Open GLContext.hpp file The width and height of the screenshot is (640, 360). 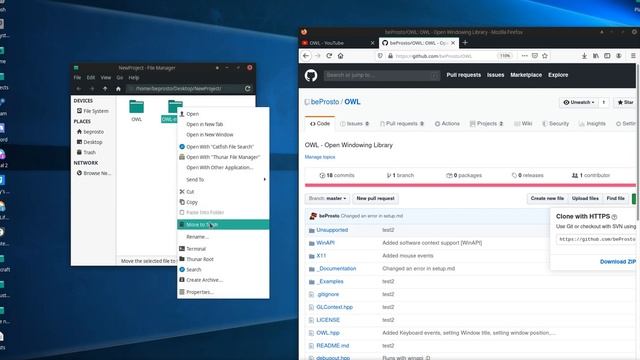(x=334, y=307)
